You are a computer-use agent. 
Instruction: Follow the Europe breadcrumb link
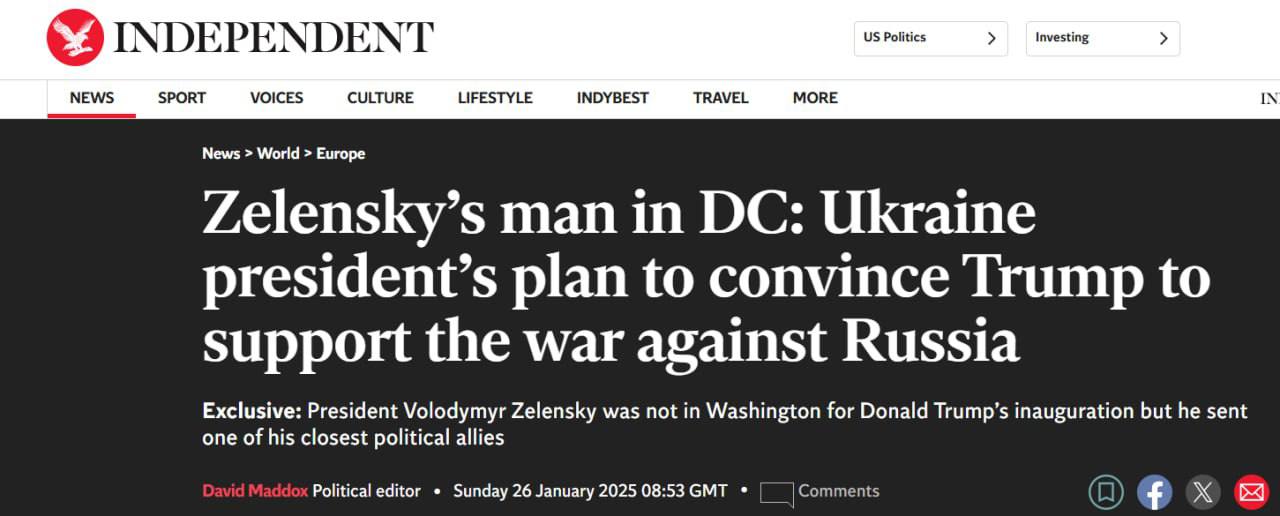tap(340, 153)
